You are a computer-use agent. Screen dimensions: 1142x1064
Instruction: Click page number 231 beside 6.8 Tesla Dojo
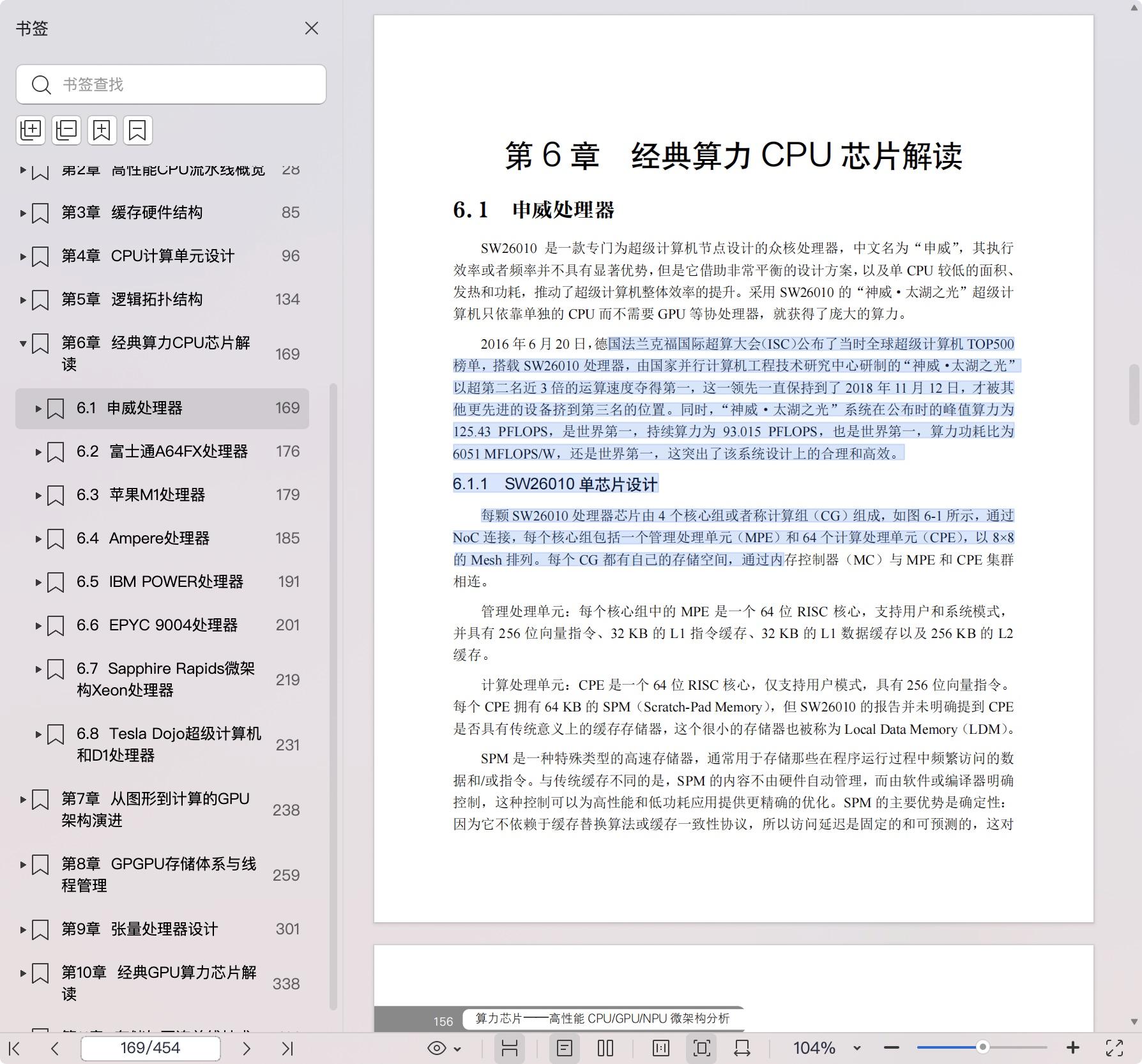(x=287, y=745)
